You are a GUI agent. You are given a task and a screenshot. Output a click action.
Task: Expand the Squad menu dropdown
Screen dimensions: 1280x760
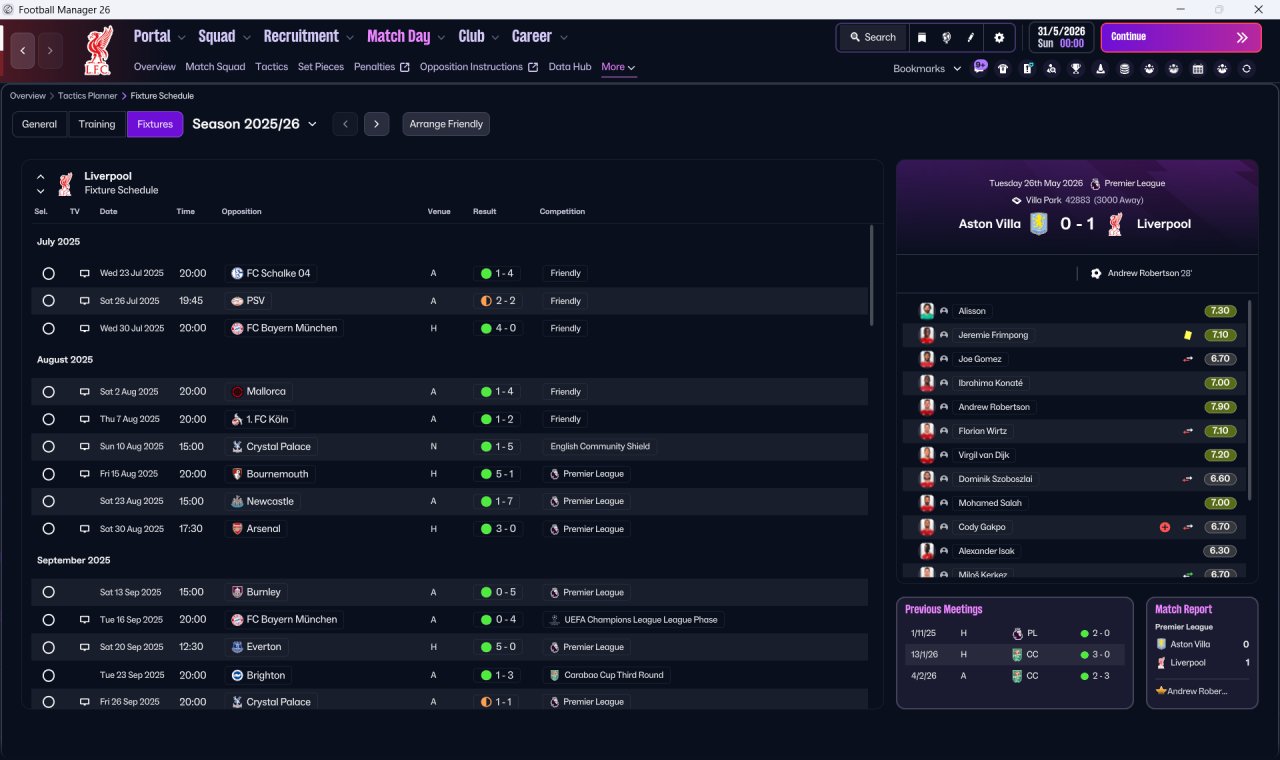coord(246,37)
